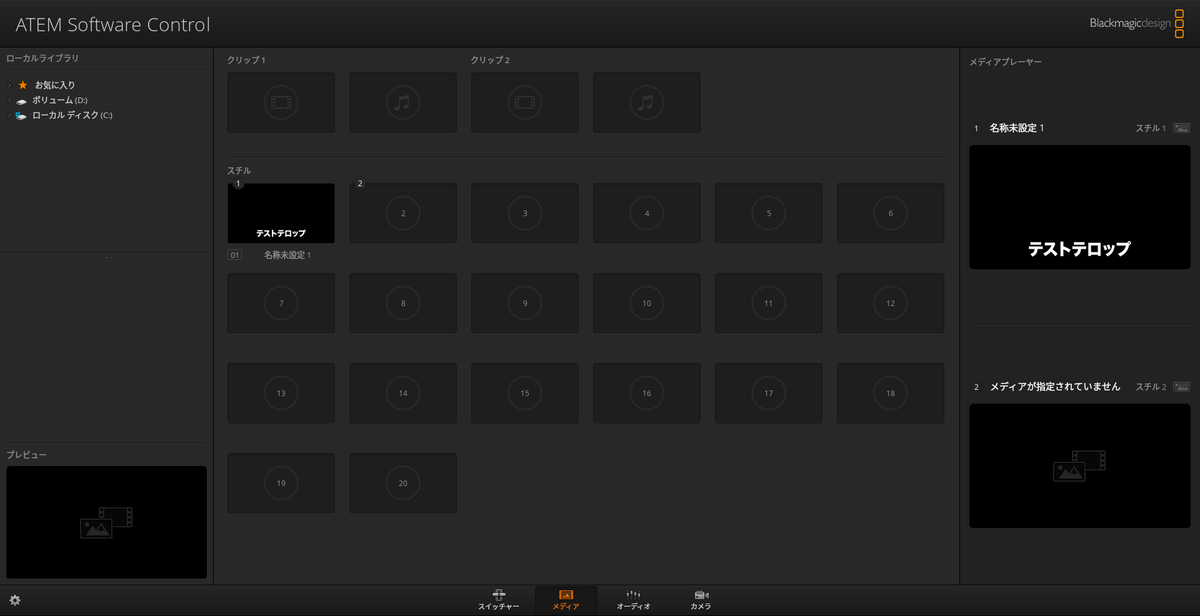Select empty still slot 5
Image resolution: width=1200 pixels, height=616 pixels.
[769, 213]
